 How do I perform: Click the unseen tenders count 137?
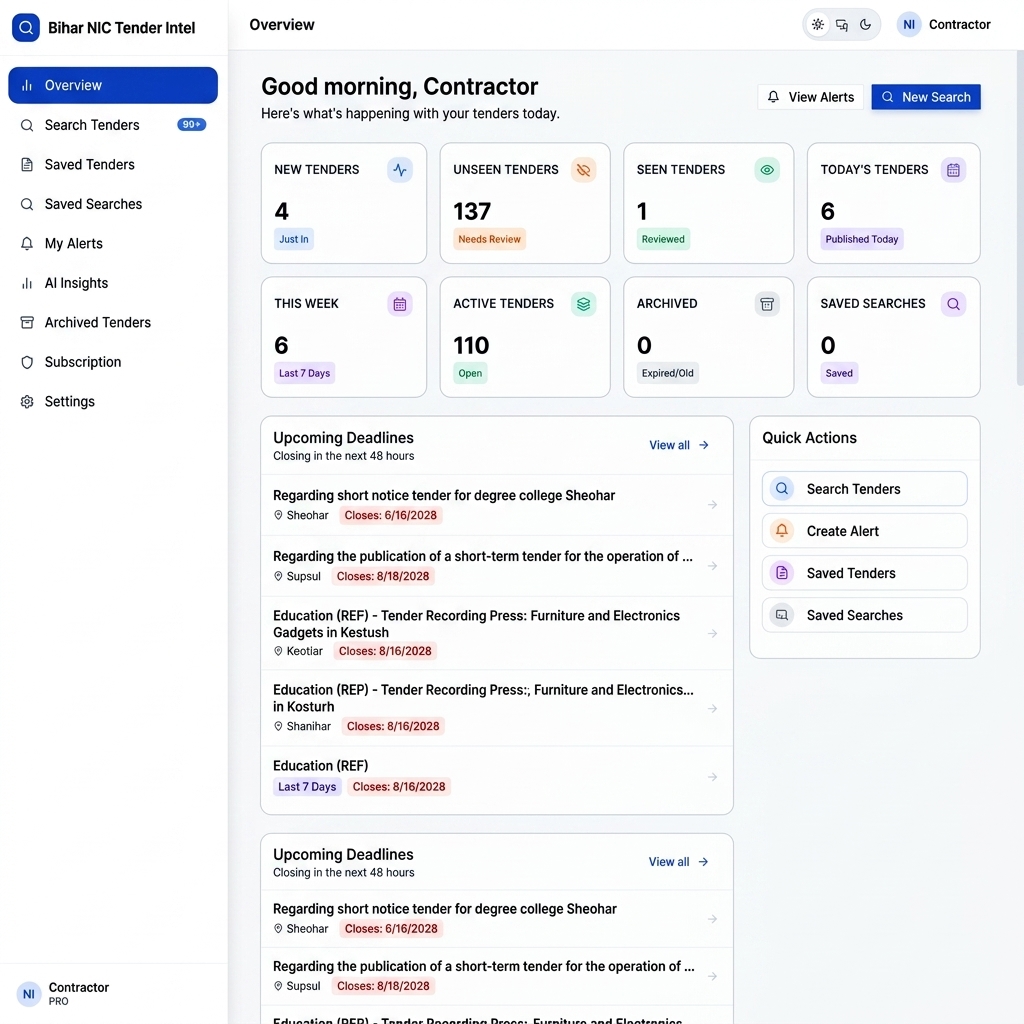pyautogui.click(x=472, y=212)
